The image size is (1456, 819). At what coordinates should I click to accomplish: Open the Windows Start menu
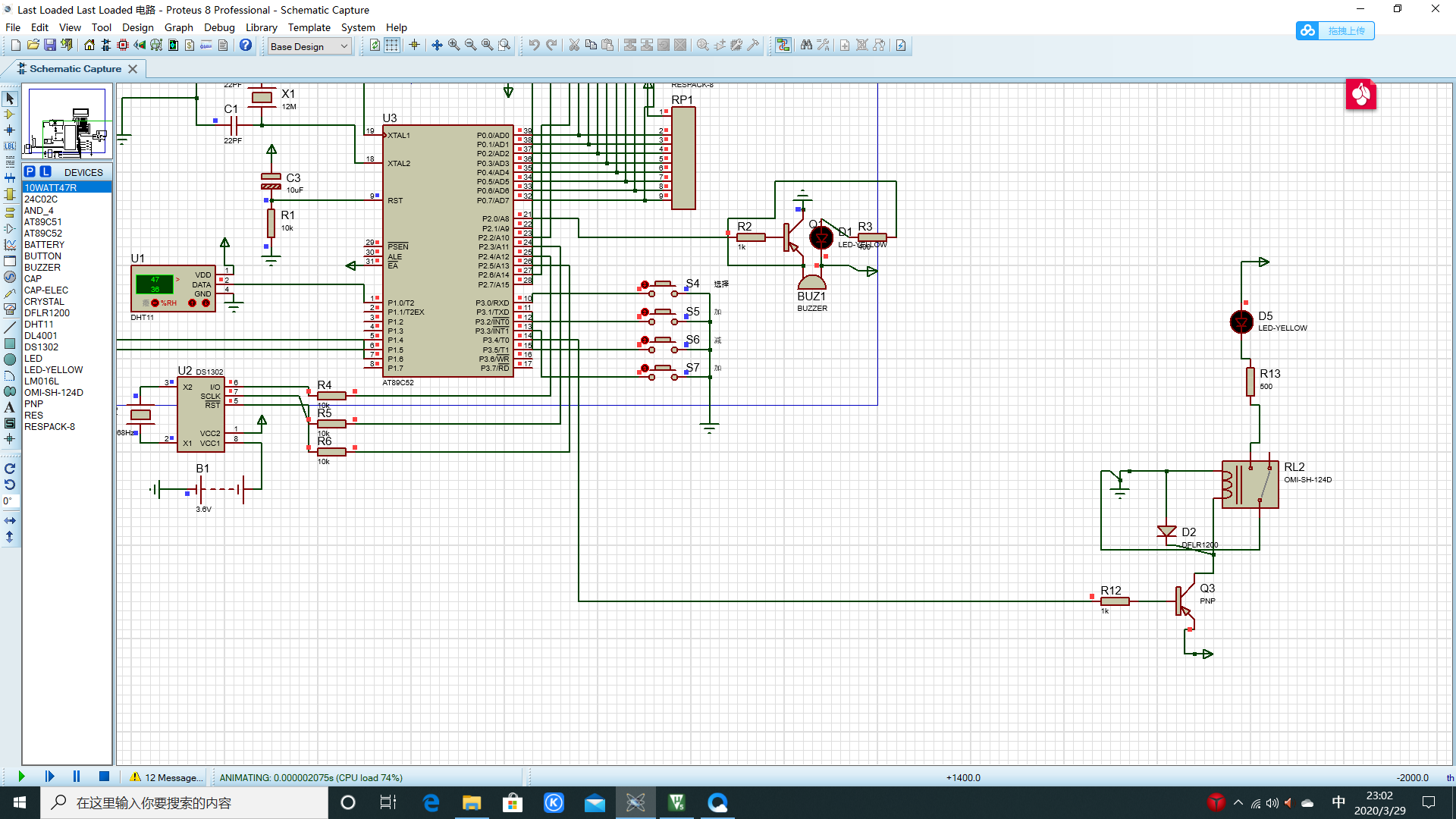(20, 802)
